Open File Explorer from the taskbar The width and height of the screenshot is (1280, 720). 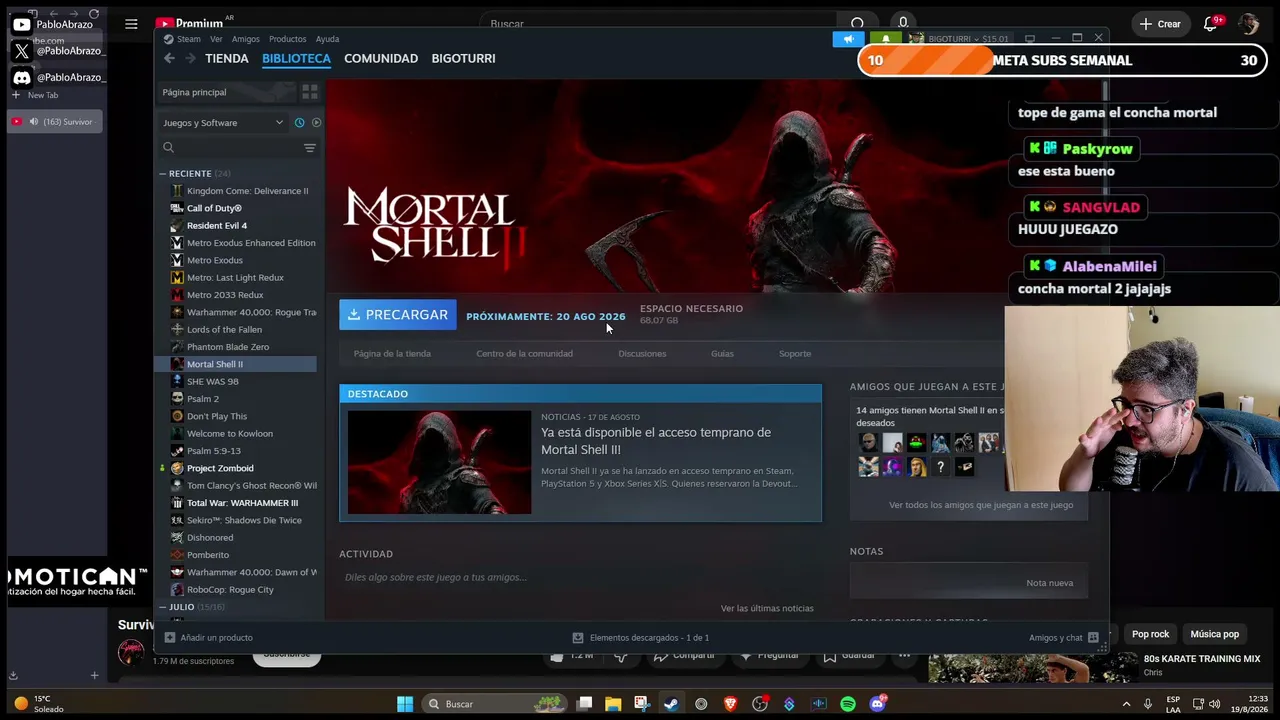[613, 704]
